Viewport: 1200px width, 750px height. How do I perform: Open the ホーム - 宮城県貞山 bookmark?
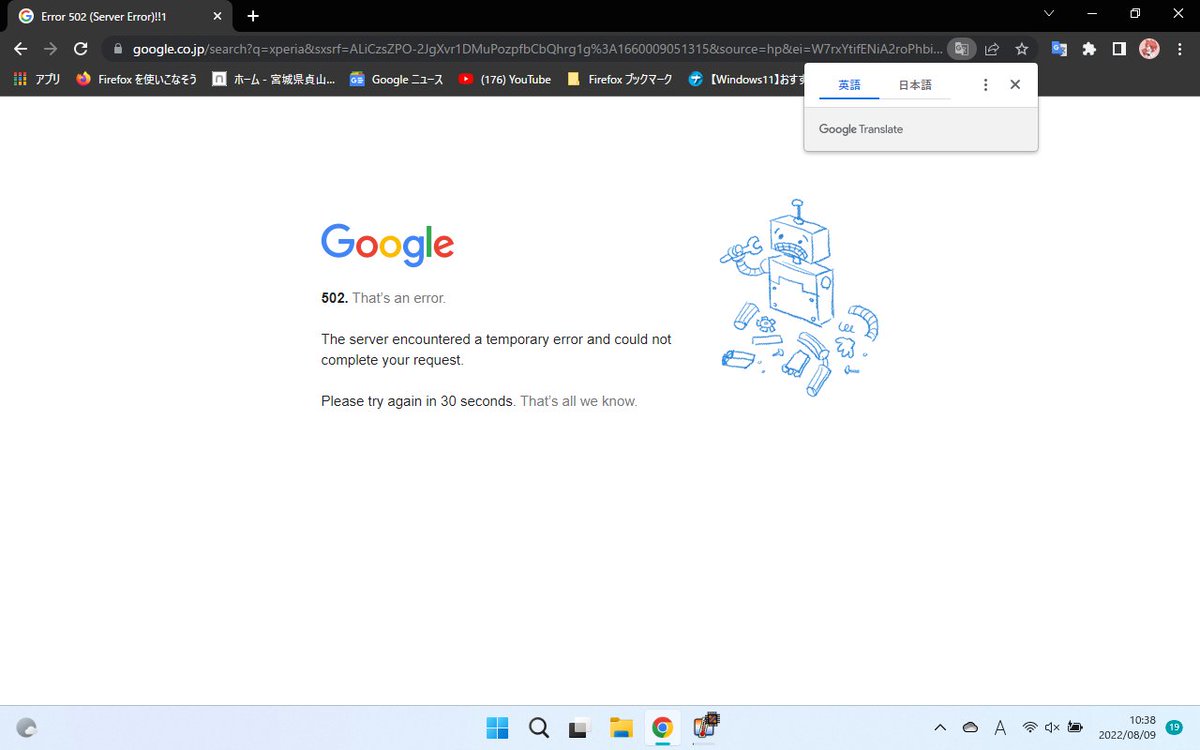click(273, 79)
